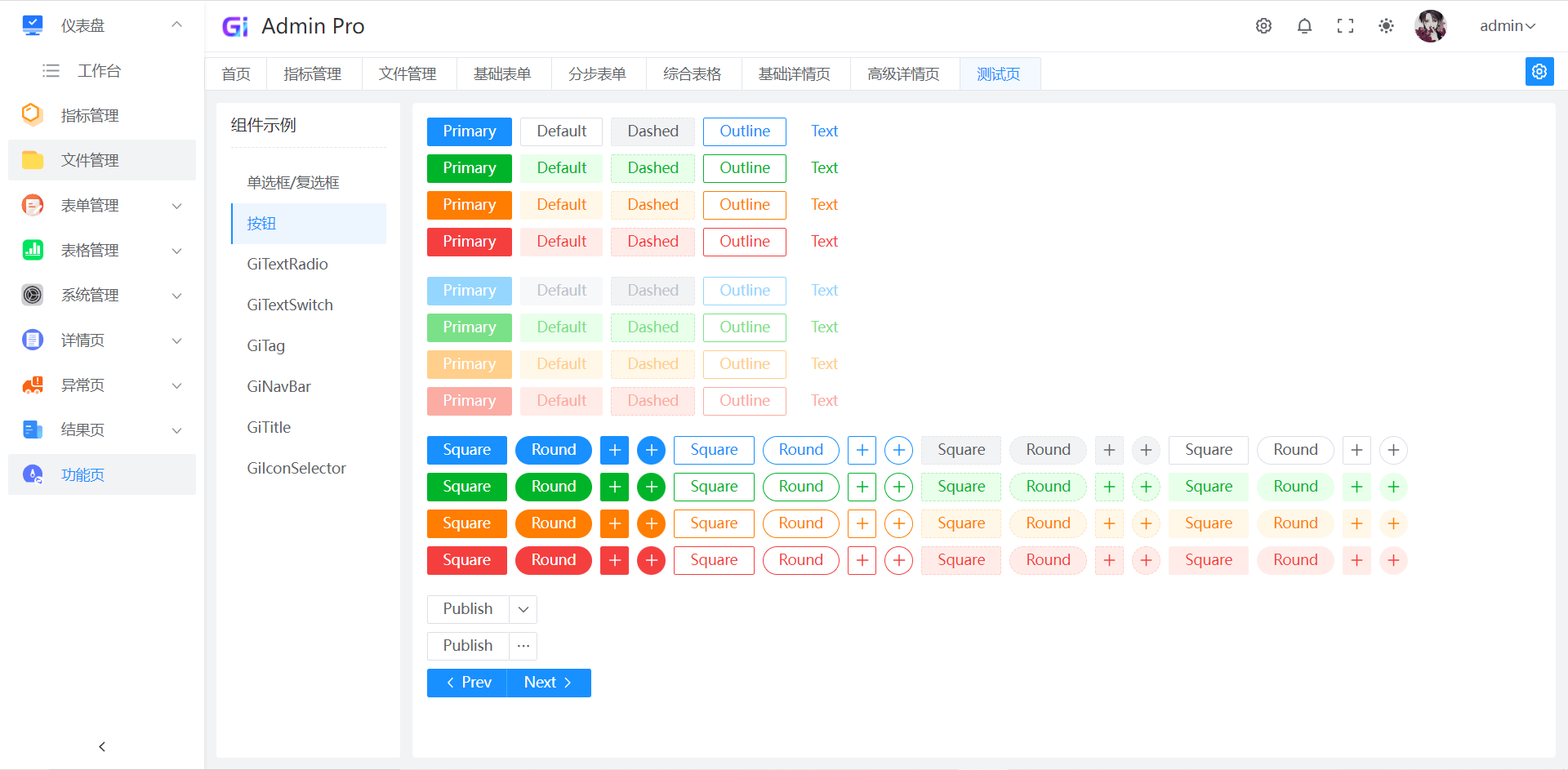
Task: Click the 表格管理 chart icon in sidebar
Action: click(x=32, y=250)
